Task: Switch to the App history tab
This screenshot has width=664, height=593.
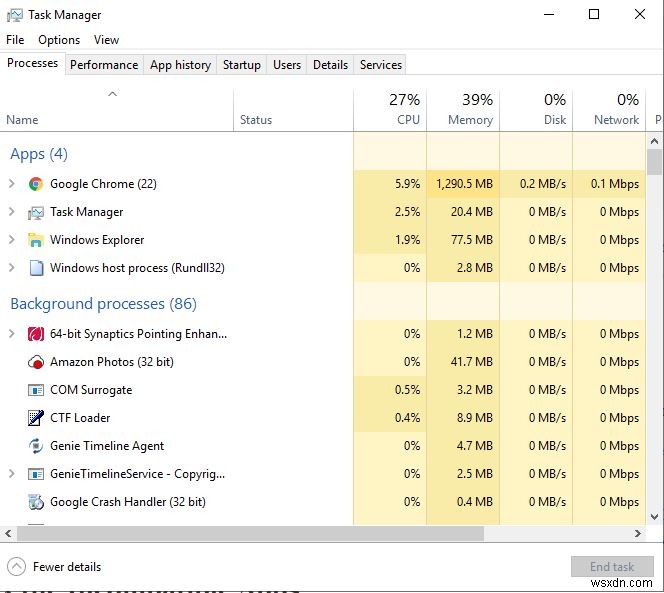Action: (x=180, y=65)
